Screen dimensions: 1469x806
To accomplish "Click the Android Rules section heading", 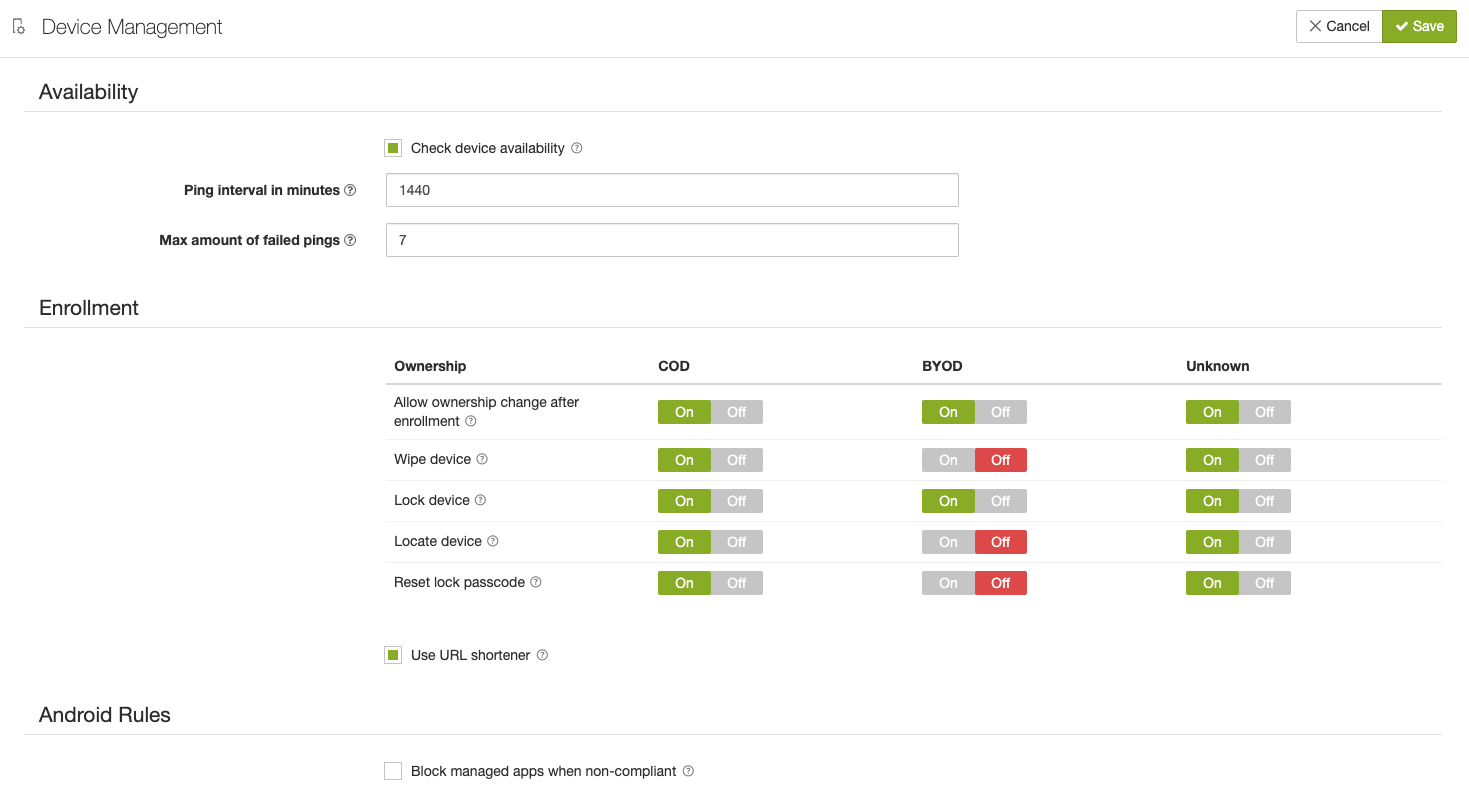I will click(105, 715).
